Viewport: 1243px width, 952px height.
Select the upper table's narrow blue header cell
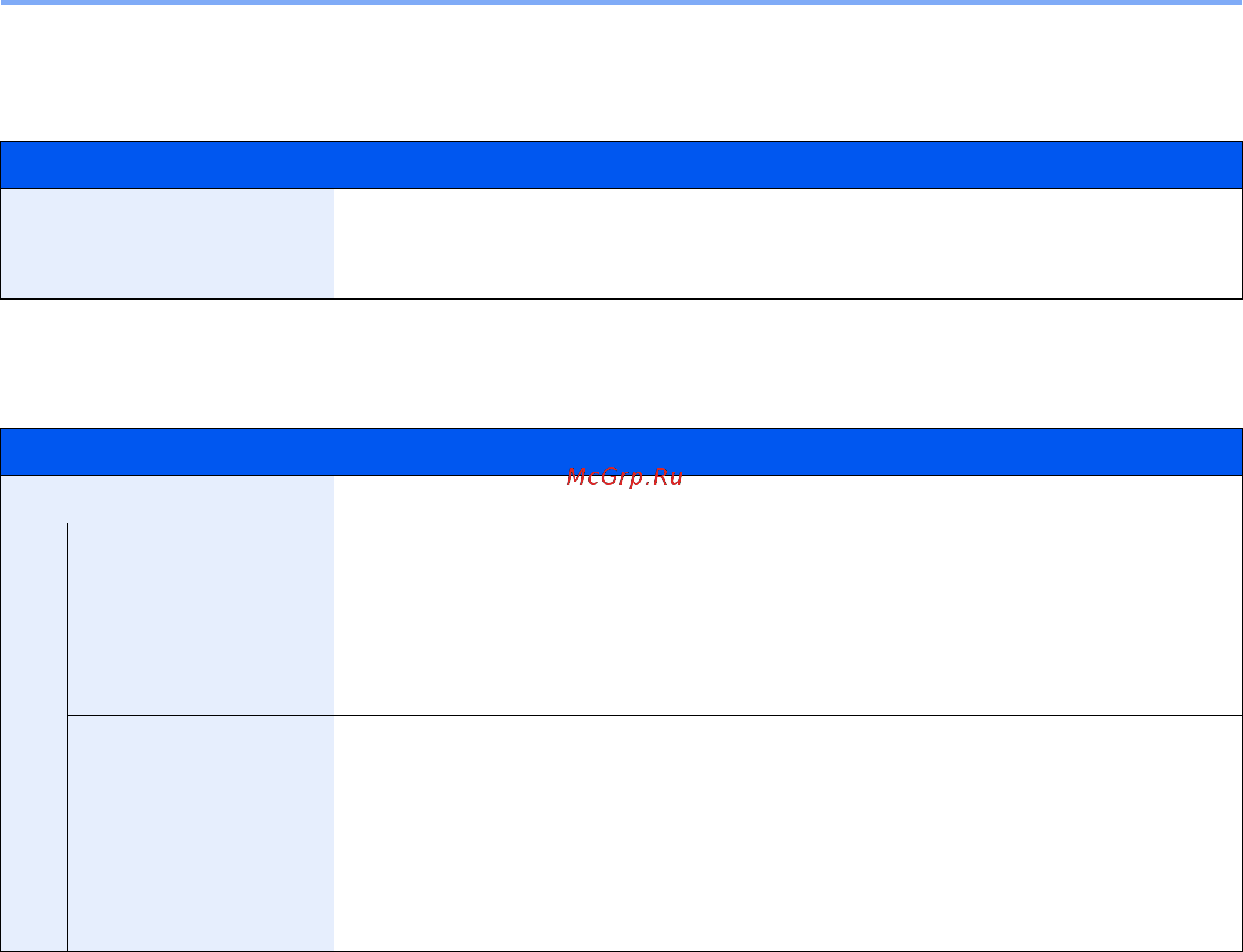pos(167,165)
